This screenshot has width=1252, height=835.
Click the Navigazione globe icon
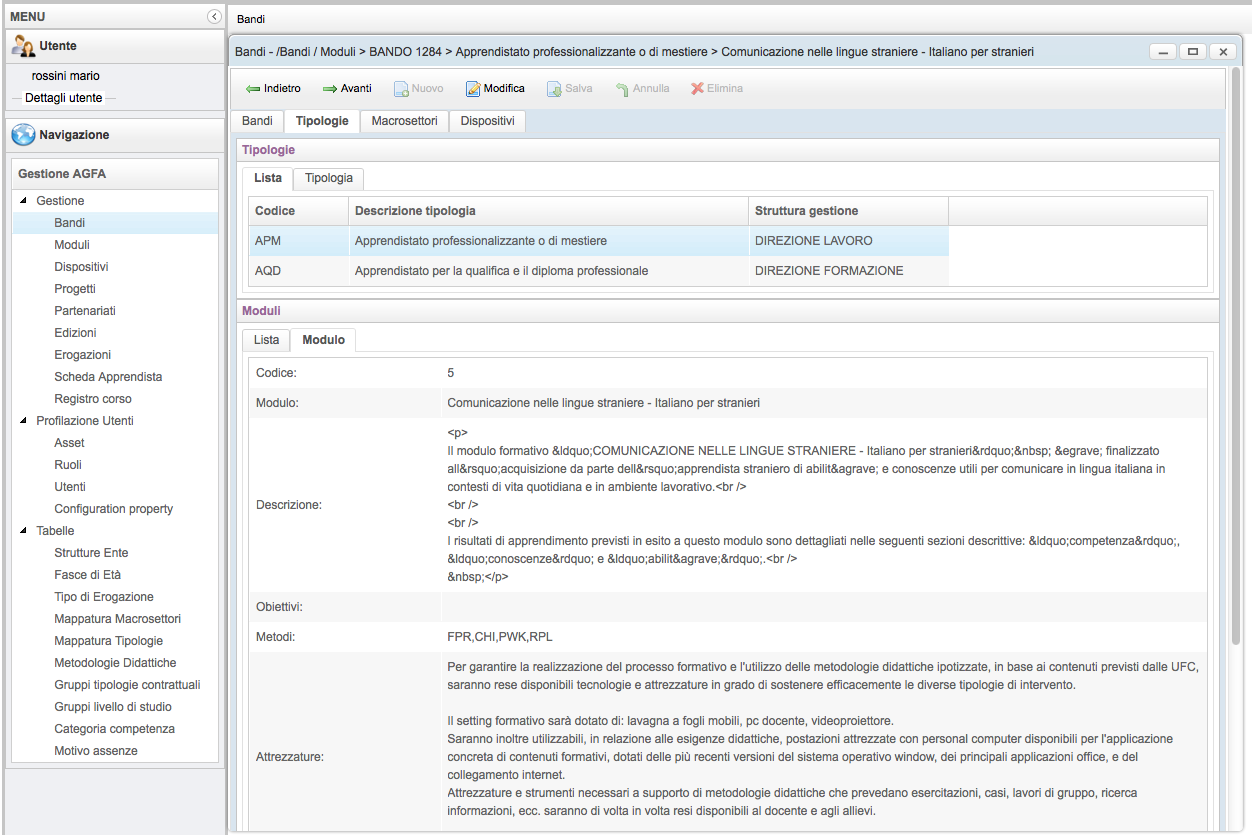click(24, 135)
